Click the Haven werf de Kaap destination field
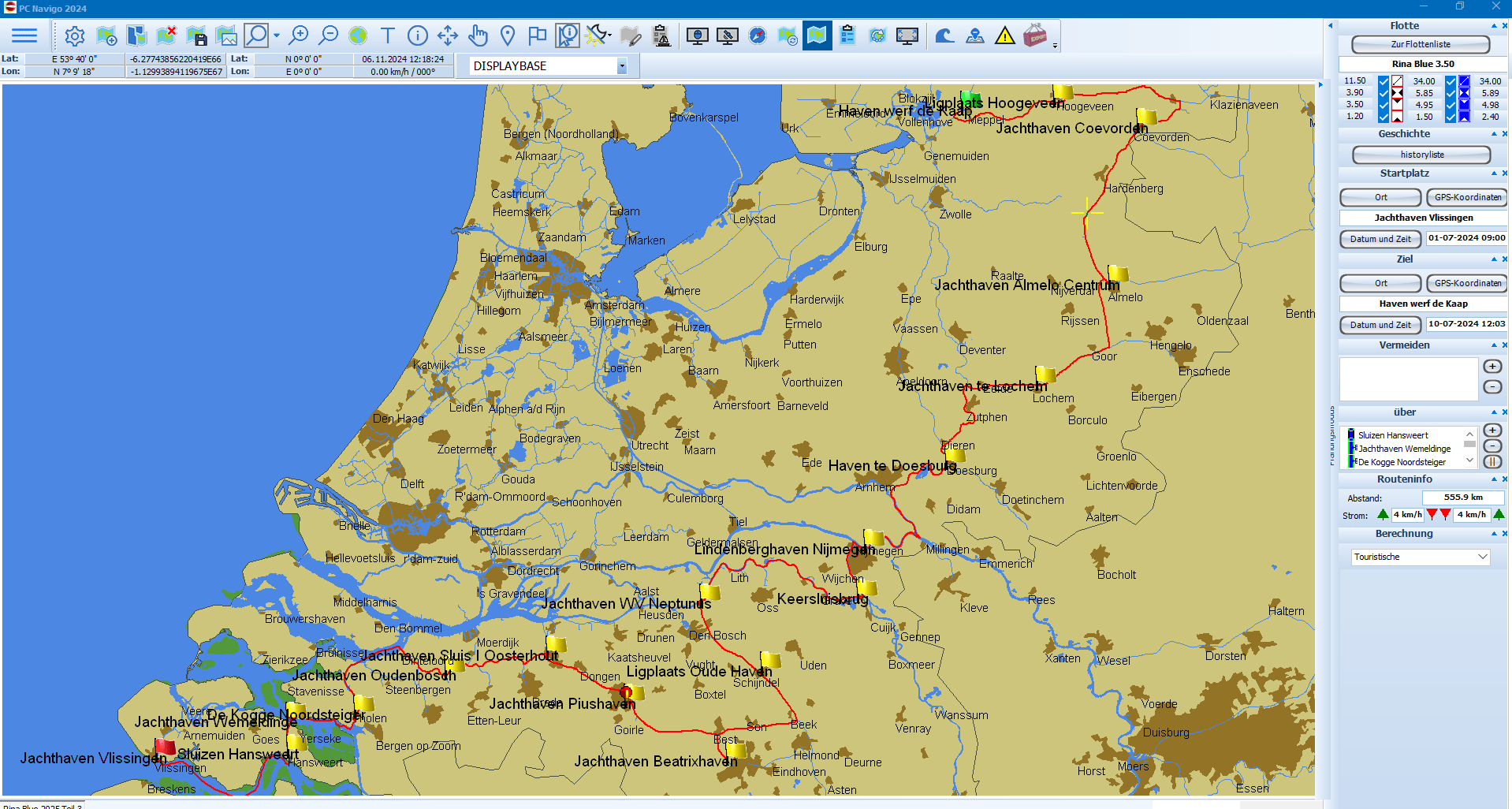This screenshot has height=809, width=1512. (1423, 304)
